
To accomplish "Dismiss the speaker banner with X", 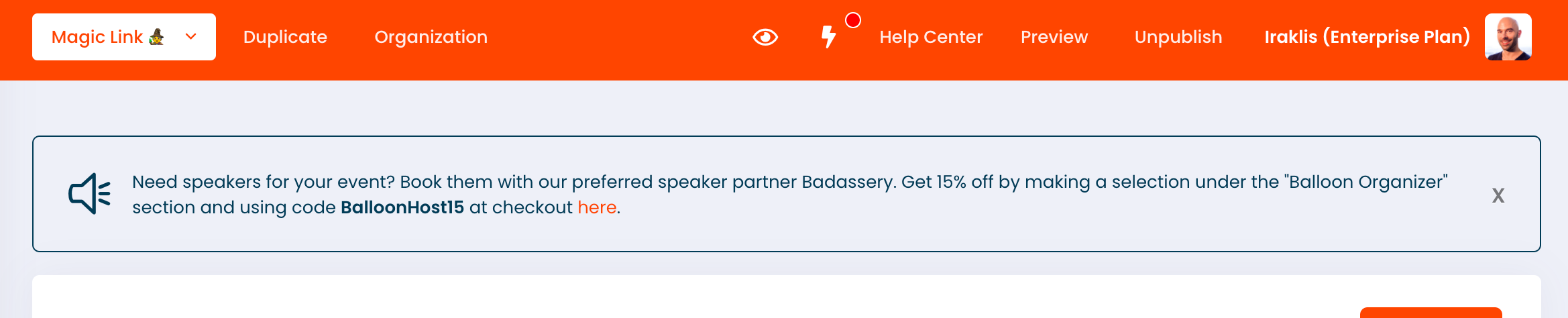I will pyautogui.click(x=1498, y=195).
